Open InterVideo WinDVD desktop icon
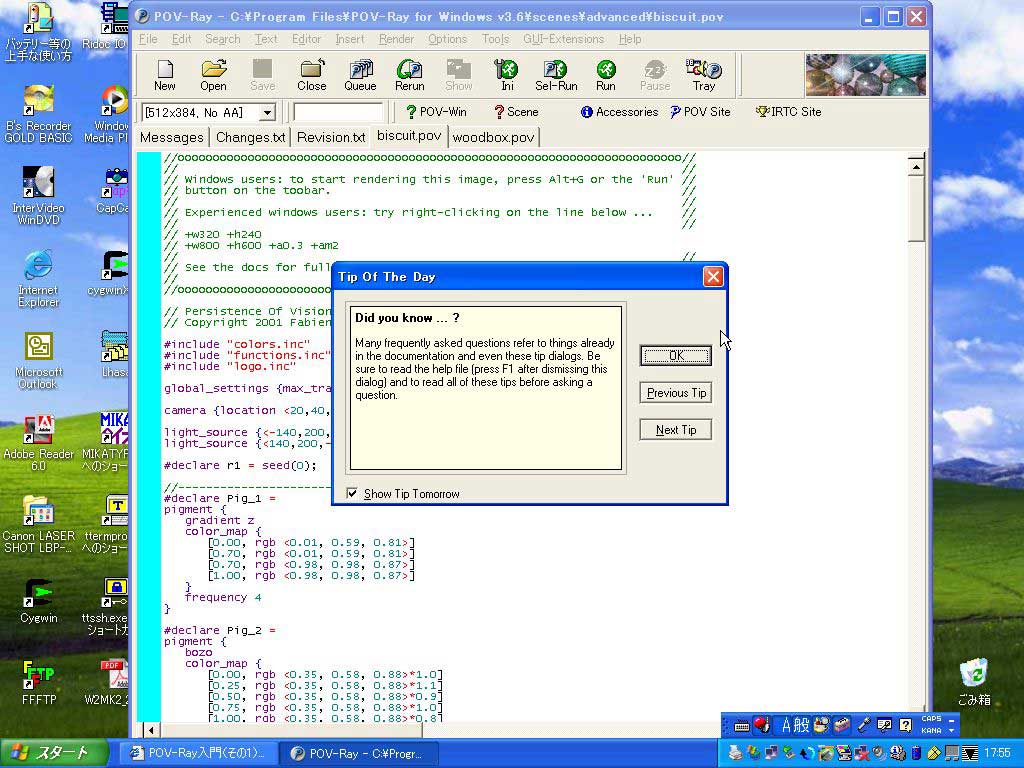 (x=38, y=196)
